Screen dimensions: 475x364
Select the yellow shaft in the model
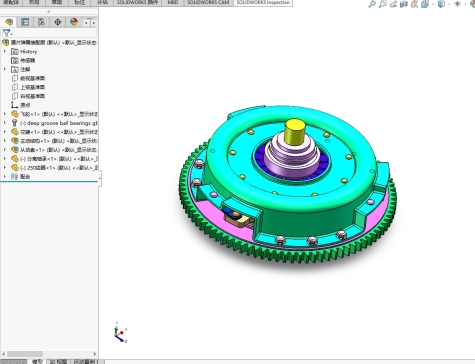click(295, 132)
